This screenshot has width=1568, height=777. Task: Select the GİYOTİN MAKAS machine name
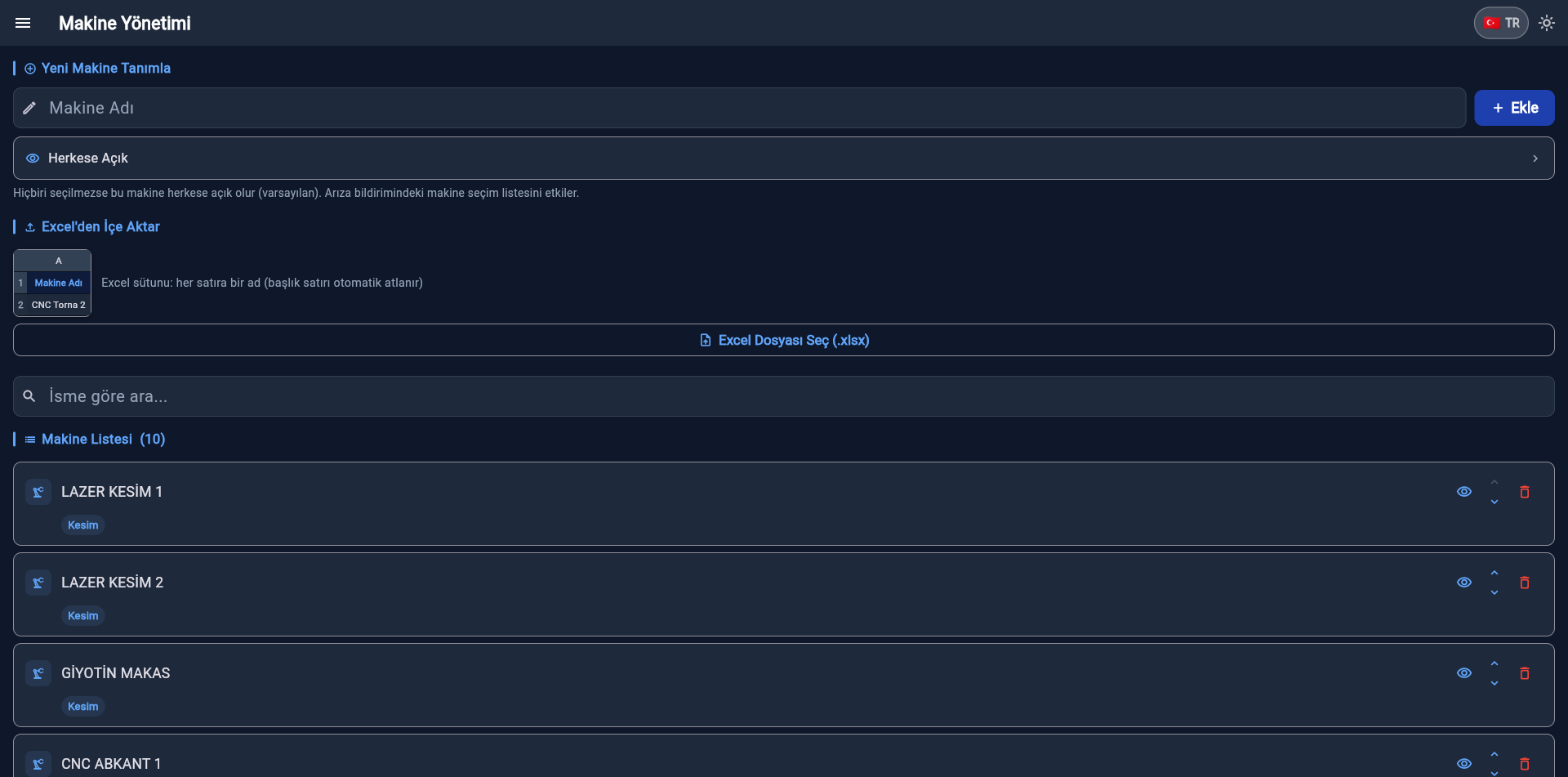(116, 673)
